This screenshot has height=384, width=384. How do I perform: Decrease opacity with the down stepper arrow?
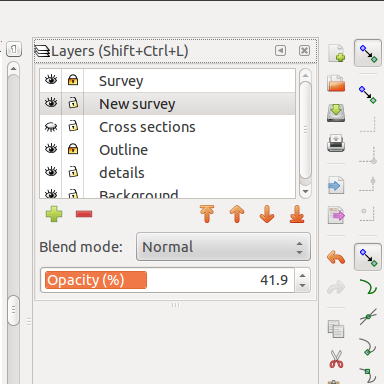303,285
